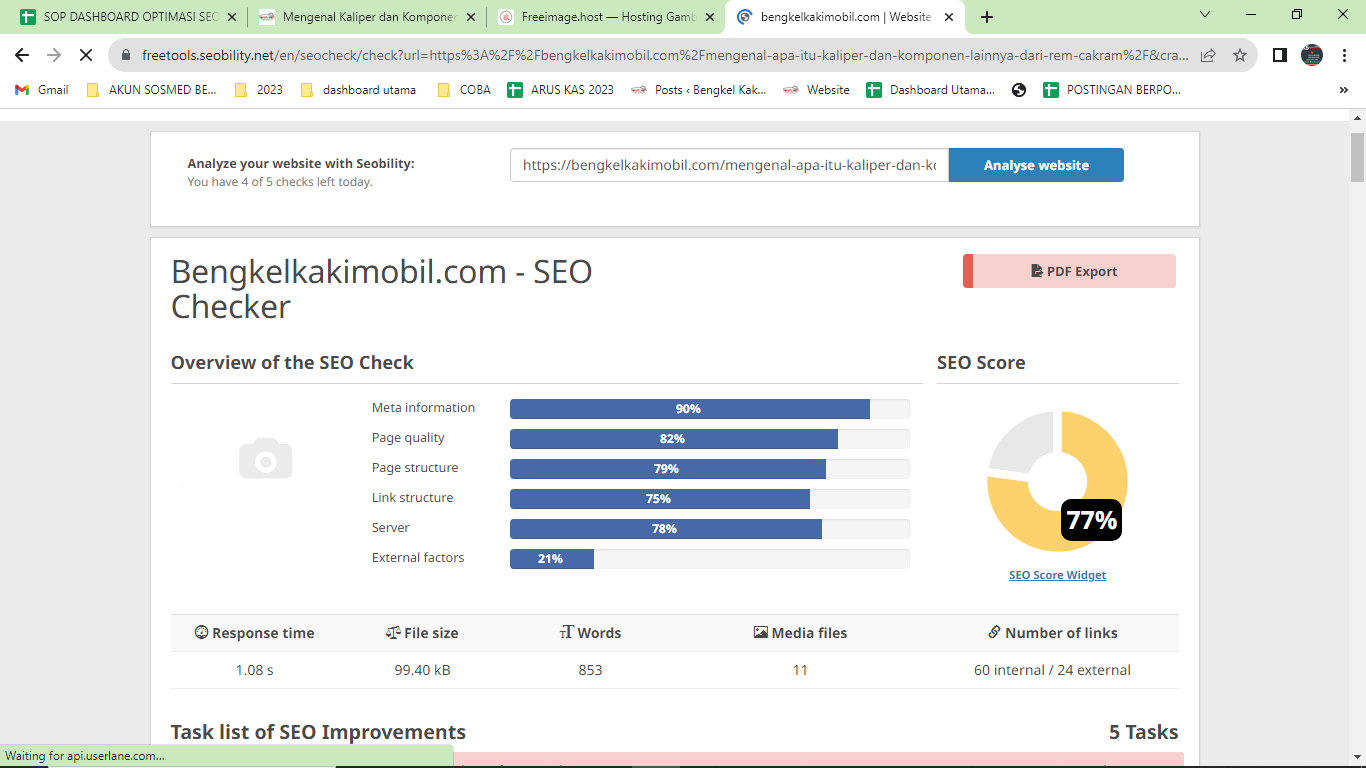Click the 853 words value
Screen dimensions: 1366x768
(590, 670)
